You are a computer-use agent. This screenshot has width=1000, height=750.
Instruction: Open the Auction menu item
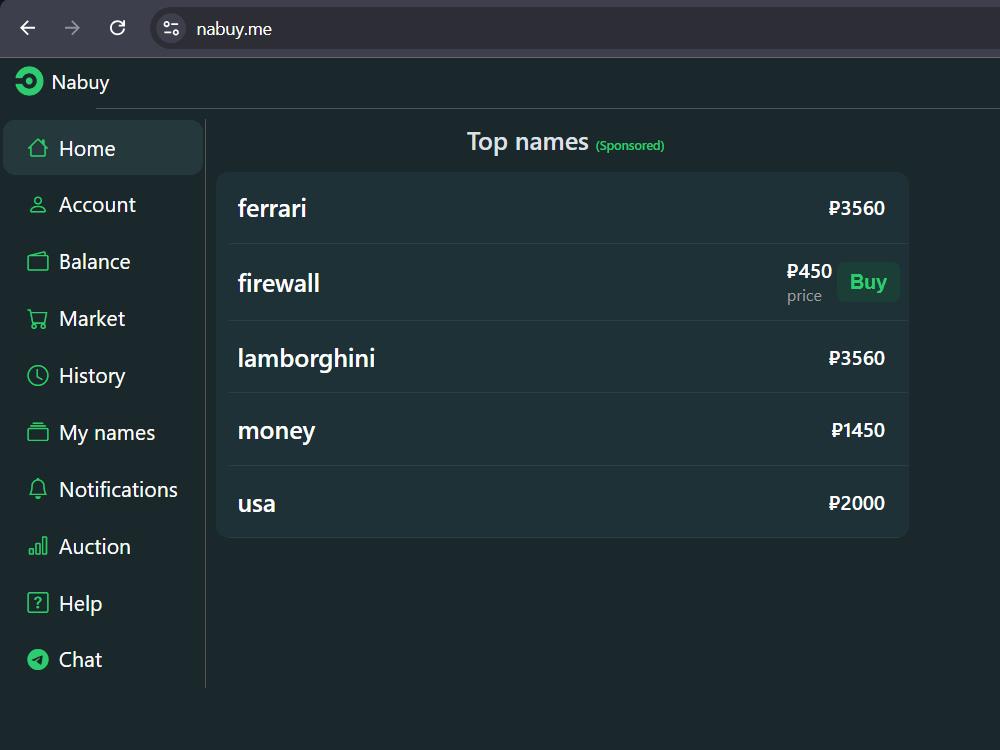(x=103, y=547)
